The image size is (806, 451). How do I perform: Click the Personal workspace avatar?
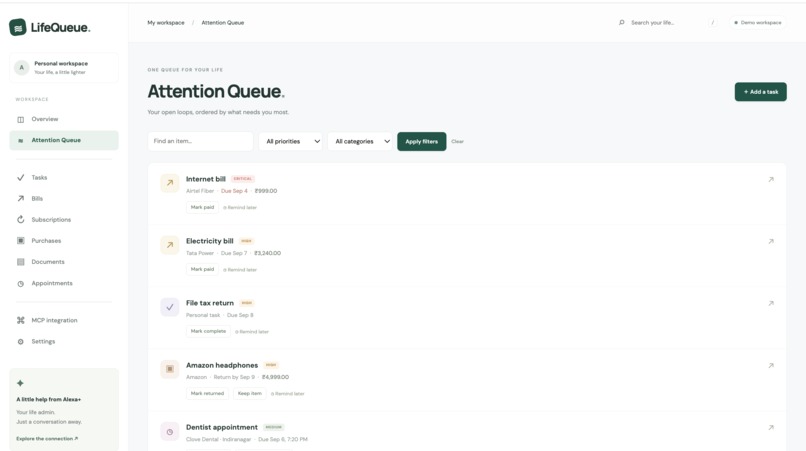click(22, 67)
